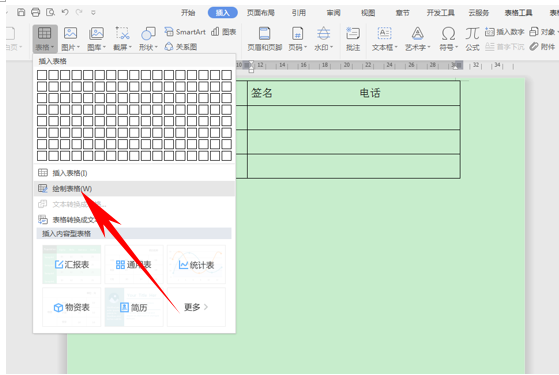
Task: Insert a 公式 formula
Action: tap(472, 38)
